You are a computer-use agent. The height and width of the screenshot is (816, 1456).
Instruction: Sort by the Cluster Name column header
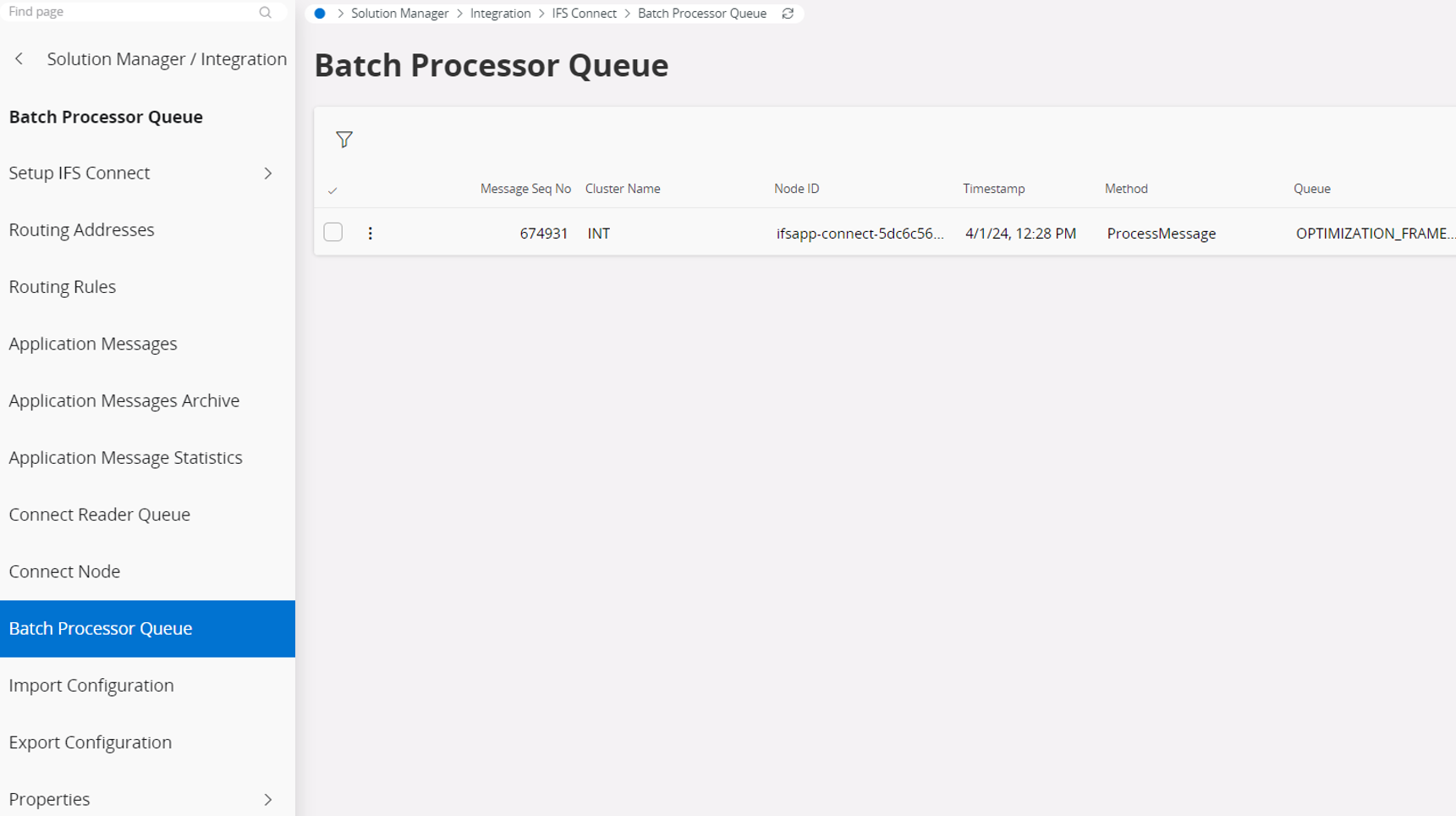(x=623, y=189)
